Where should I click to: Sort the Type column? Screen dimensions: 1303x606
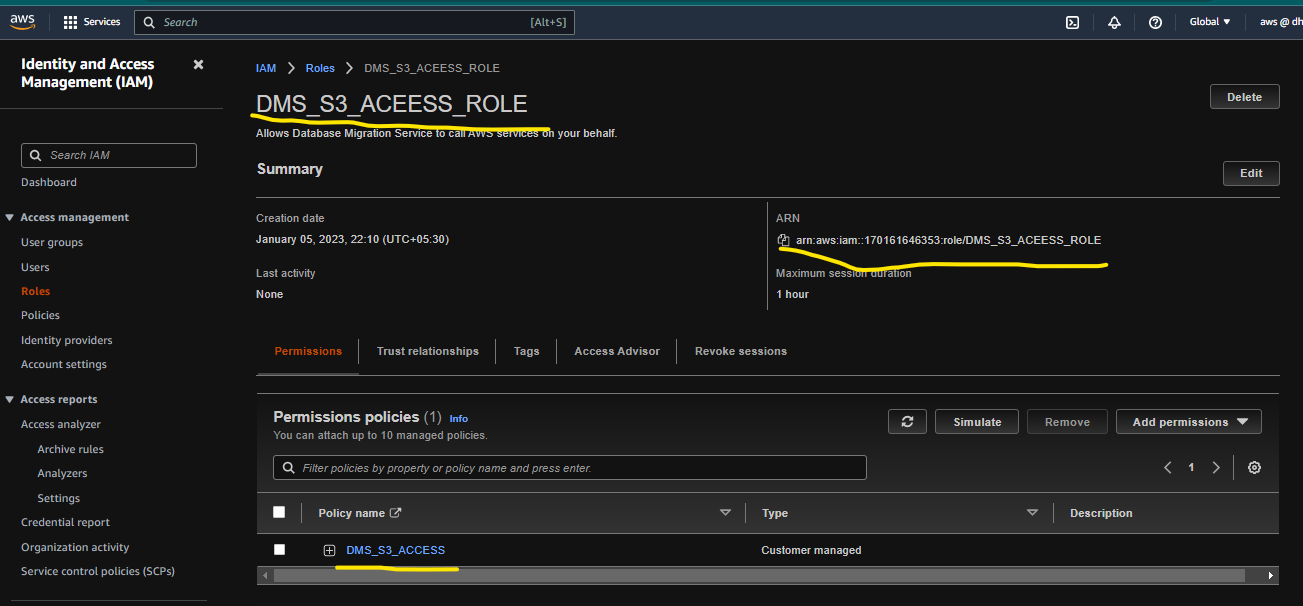point(1032,513)
